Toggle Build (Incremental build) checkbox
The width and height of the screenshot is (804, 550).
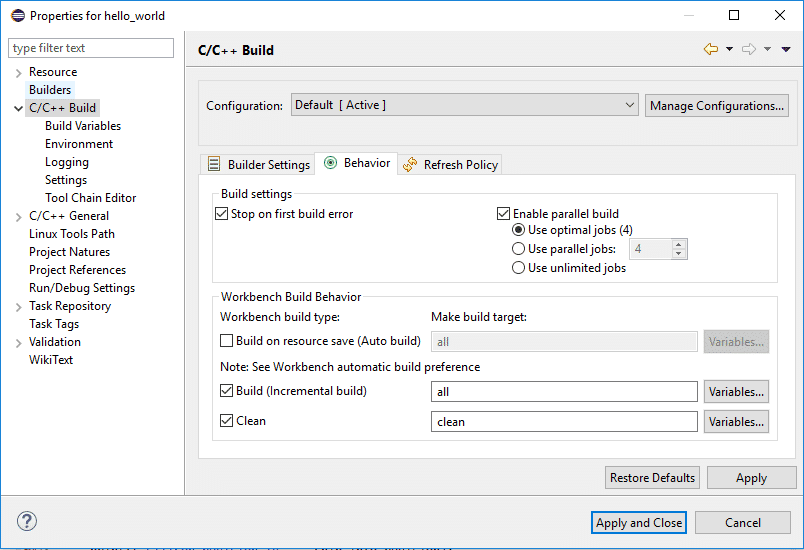226,391
